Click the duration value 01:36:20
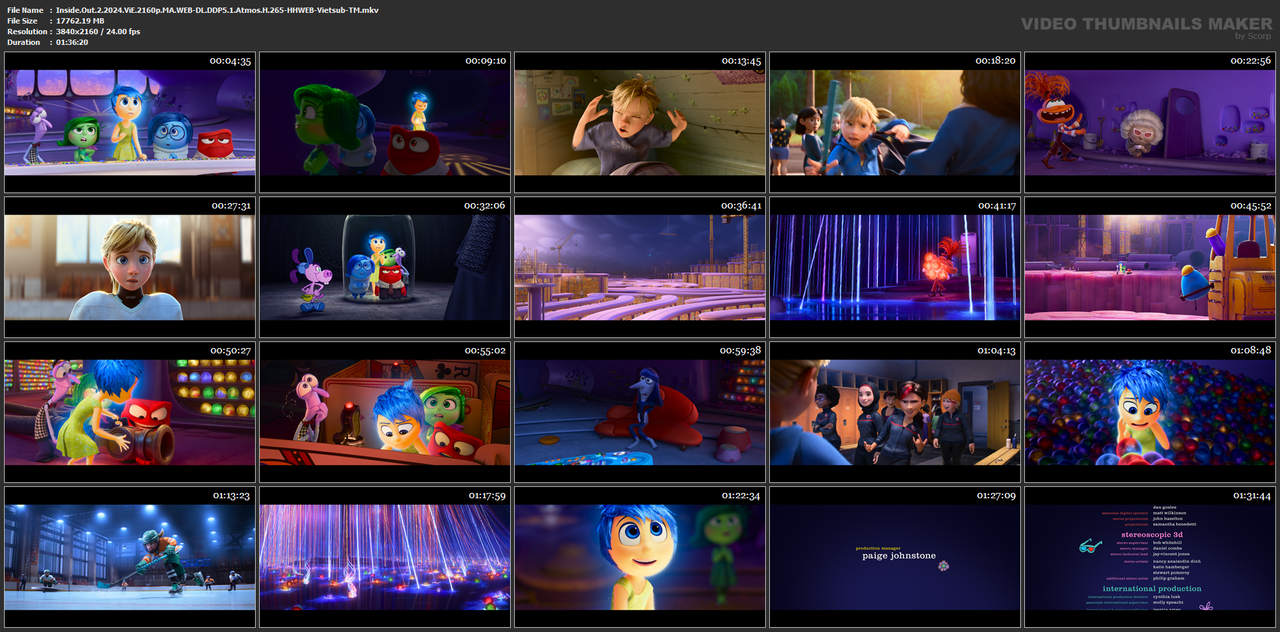This screenshot has height=632, width=1280. (x=72, y=42)
